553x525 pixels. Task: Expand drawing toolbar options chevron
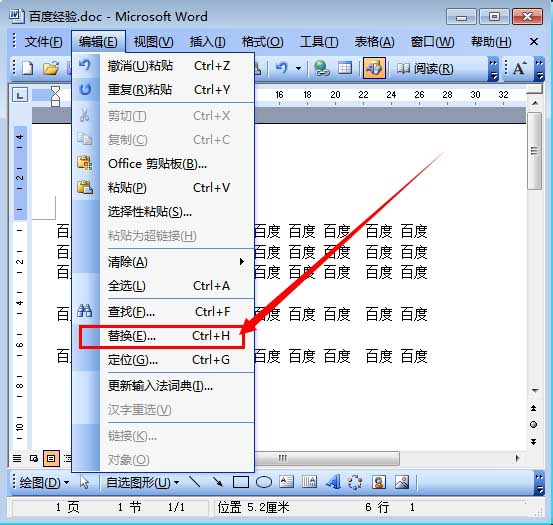pos(539,483)
